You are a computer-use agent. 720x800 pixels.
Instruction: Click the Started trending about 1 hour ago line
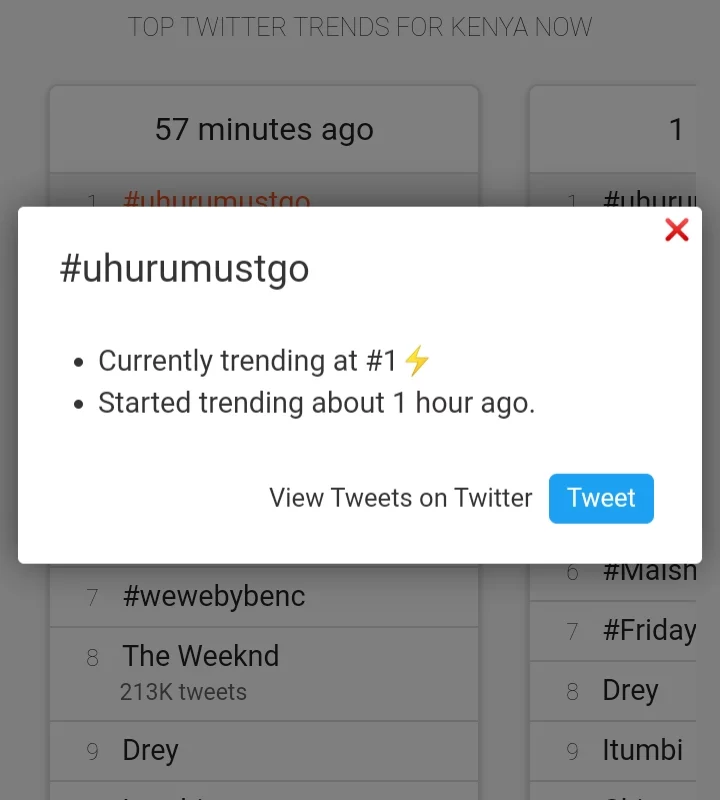coord(316,403)
